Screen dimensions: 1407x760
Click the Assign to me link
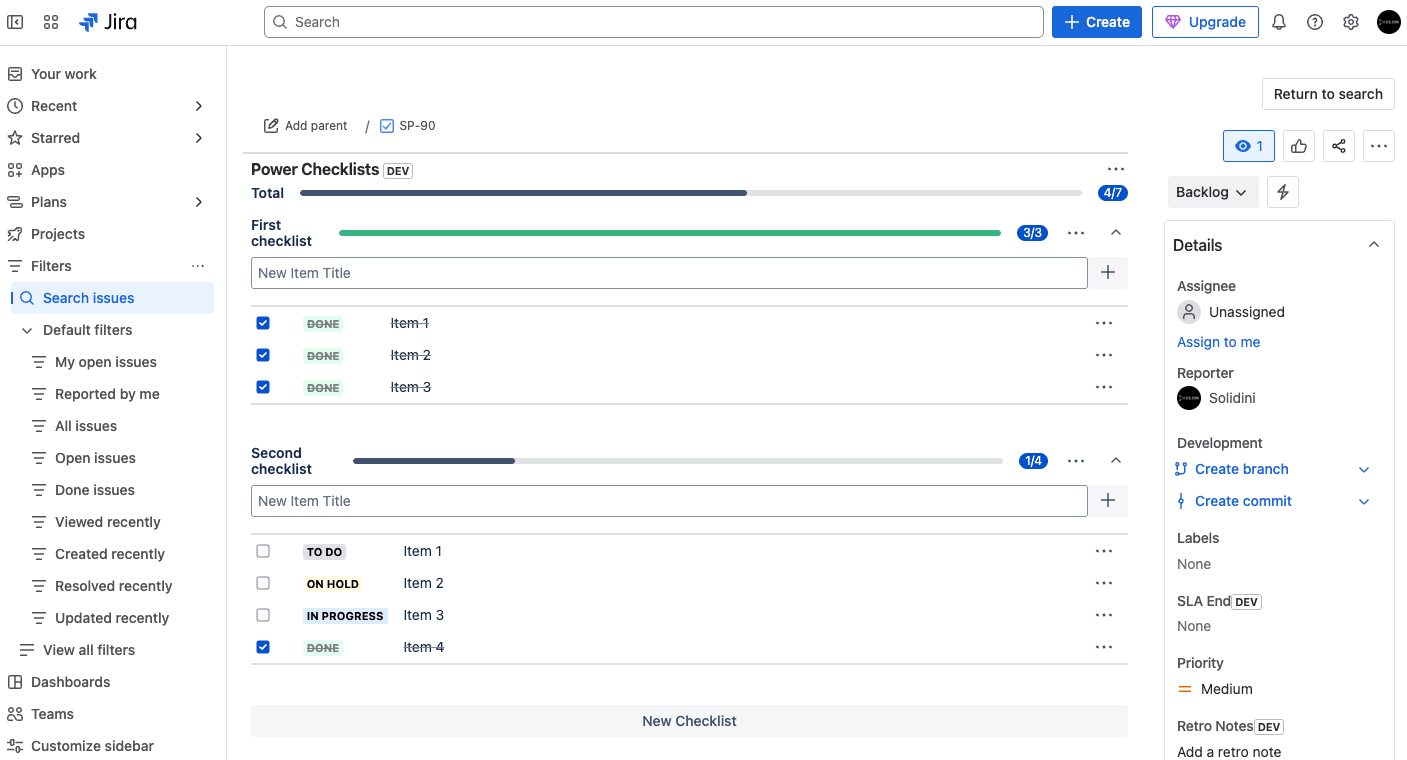(x=1218, y=342)
